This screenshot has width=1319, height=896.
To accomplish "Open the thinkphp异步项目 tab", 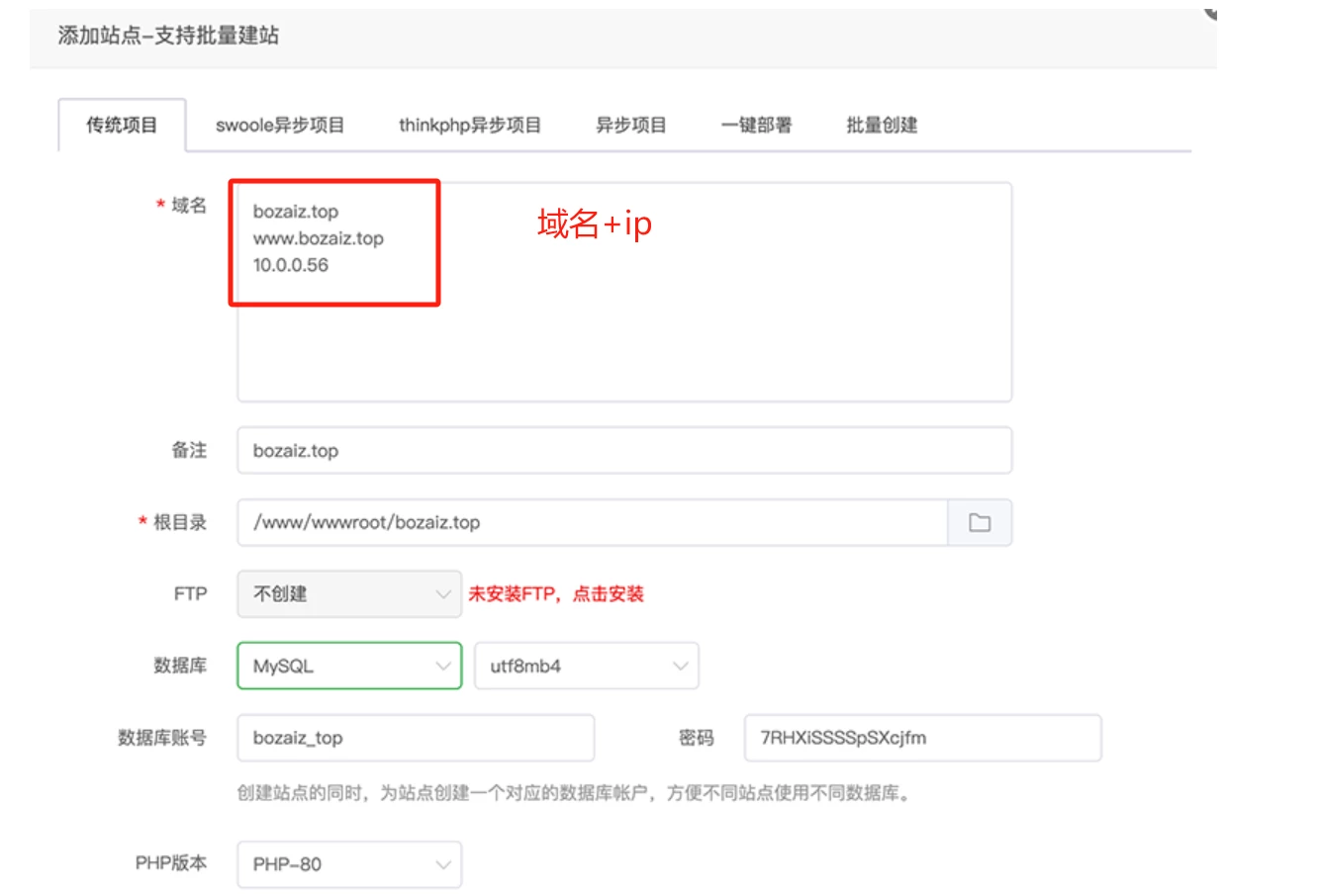I will tap(470, 126).
